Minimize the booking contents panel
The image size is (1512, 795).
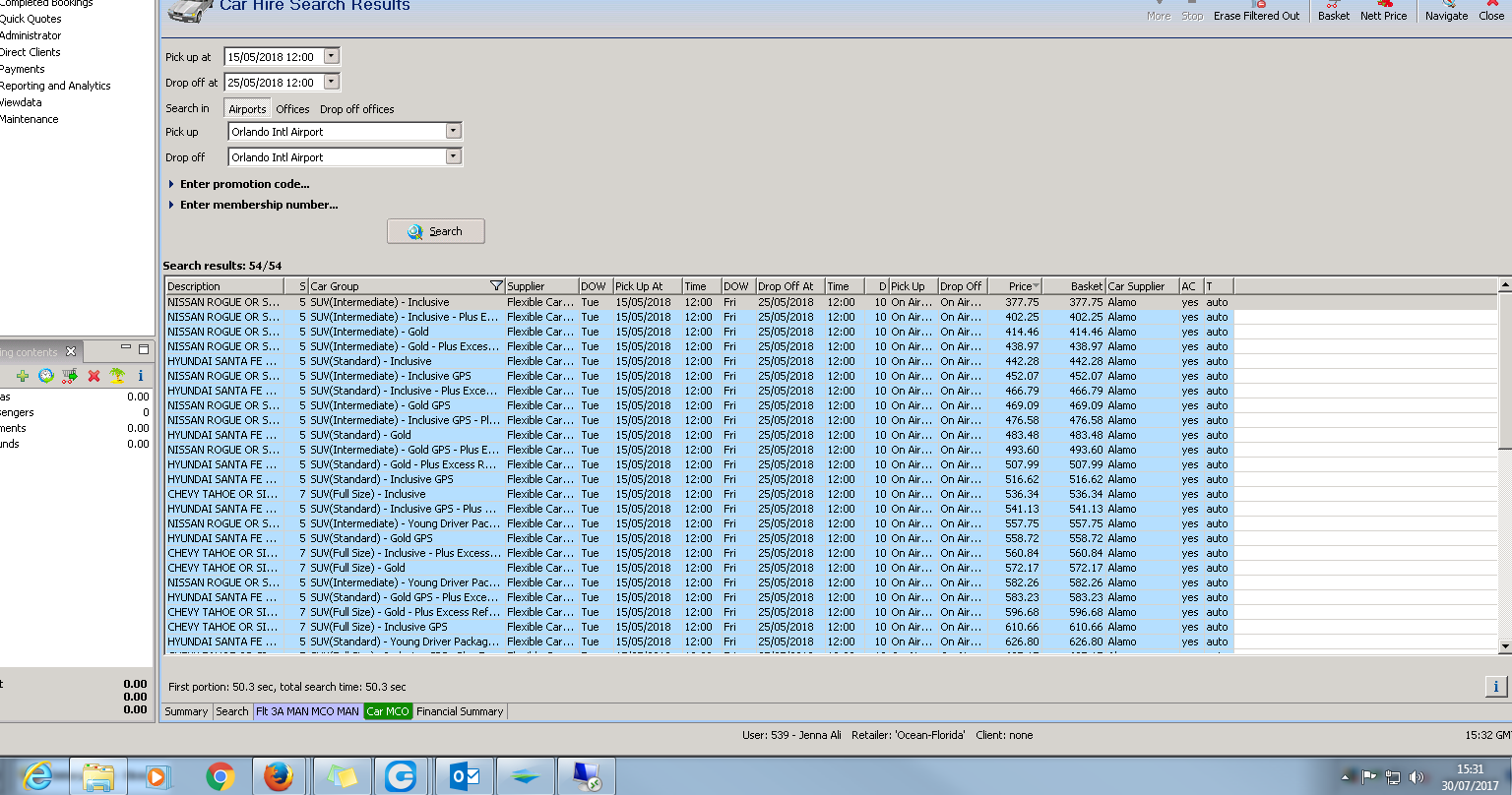pyautogui.click(x=126, y=348)
